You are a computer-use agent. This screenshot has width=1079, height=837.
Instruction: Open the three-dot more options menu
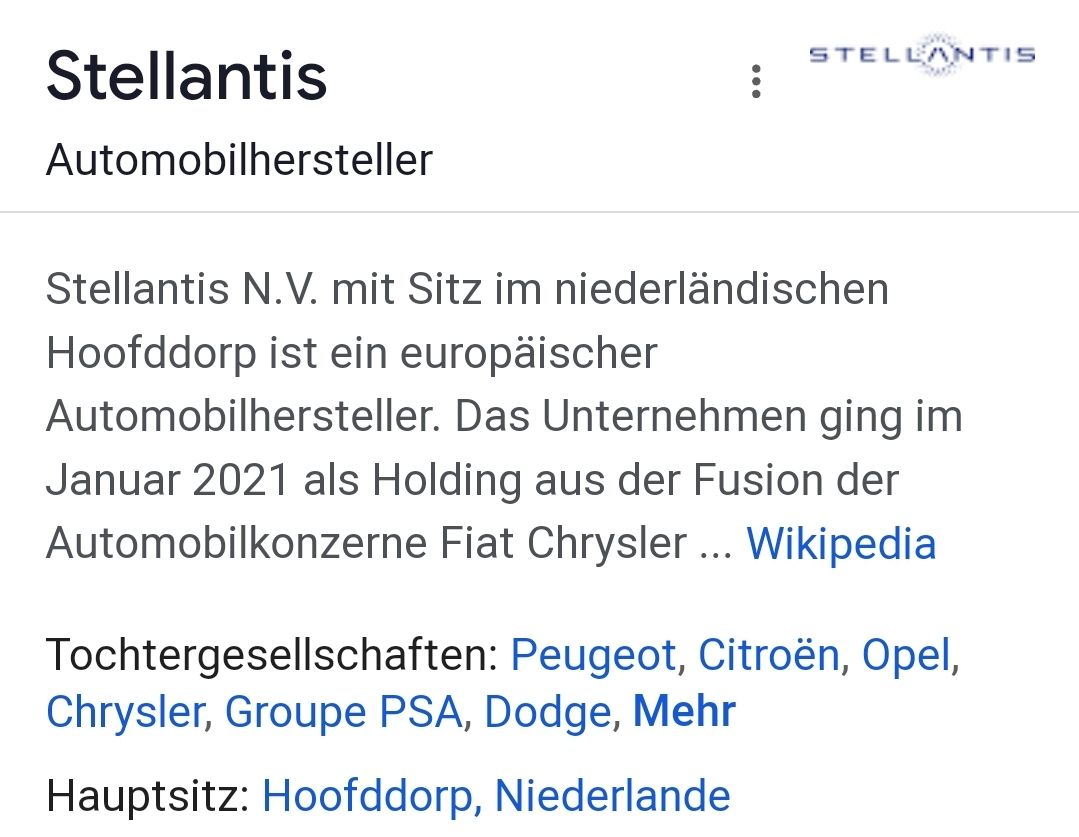[x=756, y=81]
